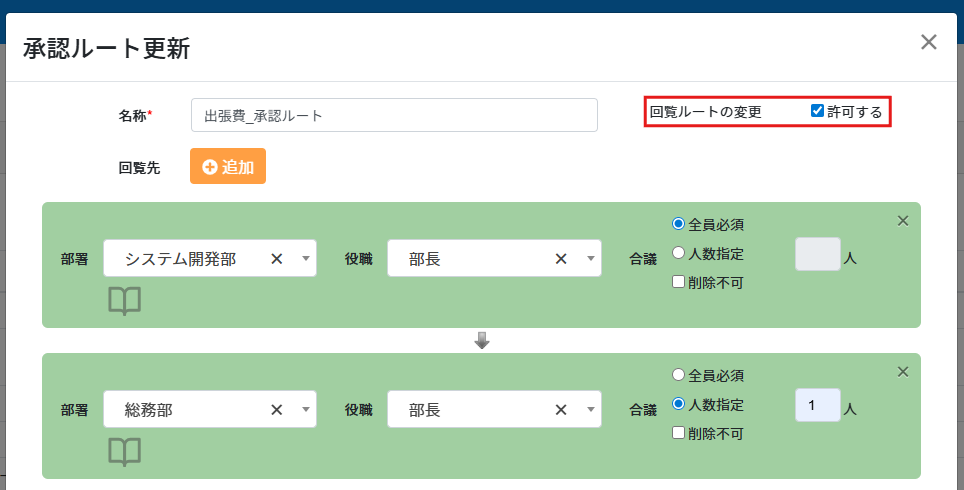The height and width of the screenshot is (490, 964).
Task: Remove the second approval step with its X
Action: pos(902,372)
